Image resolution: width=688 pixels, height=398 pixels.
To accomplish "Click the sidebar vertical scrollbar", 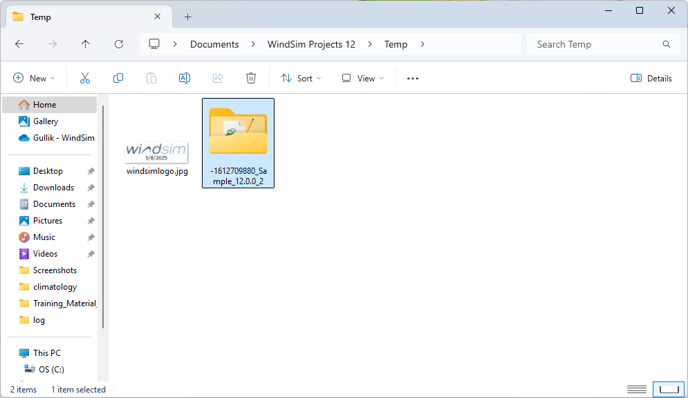I will 103,217.
